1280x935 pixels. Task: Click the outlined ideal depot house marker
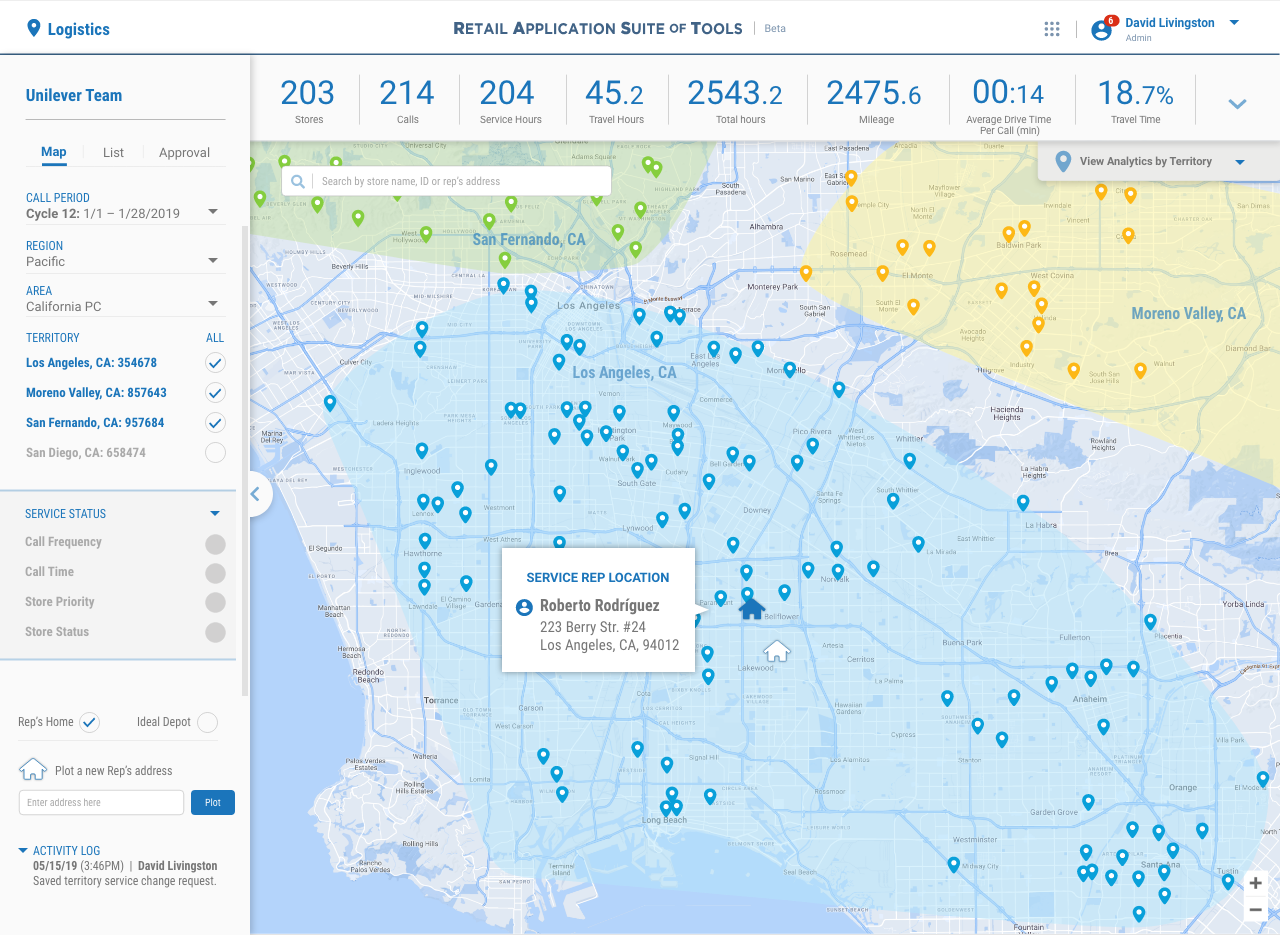[x=777, y=651]
